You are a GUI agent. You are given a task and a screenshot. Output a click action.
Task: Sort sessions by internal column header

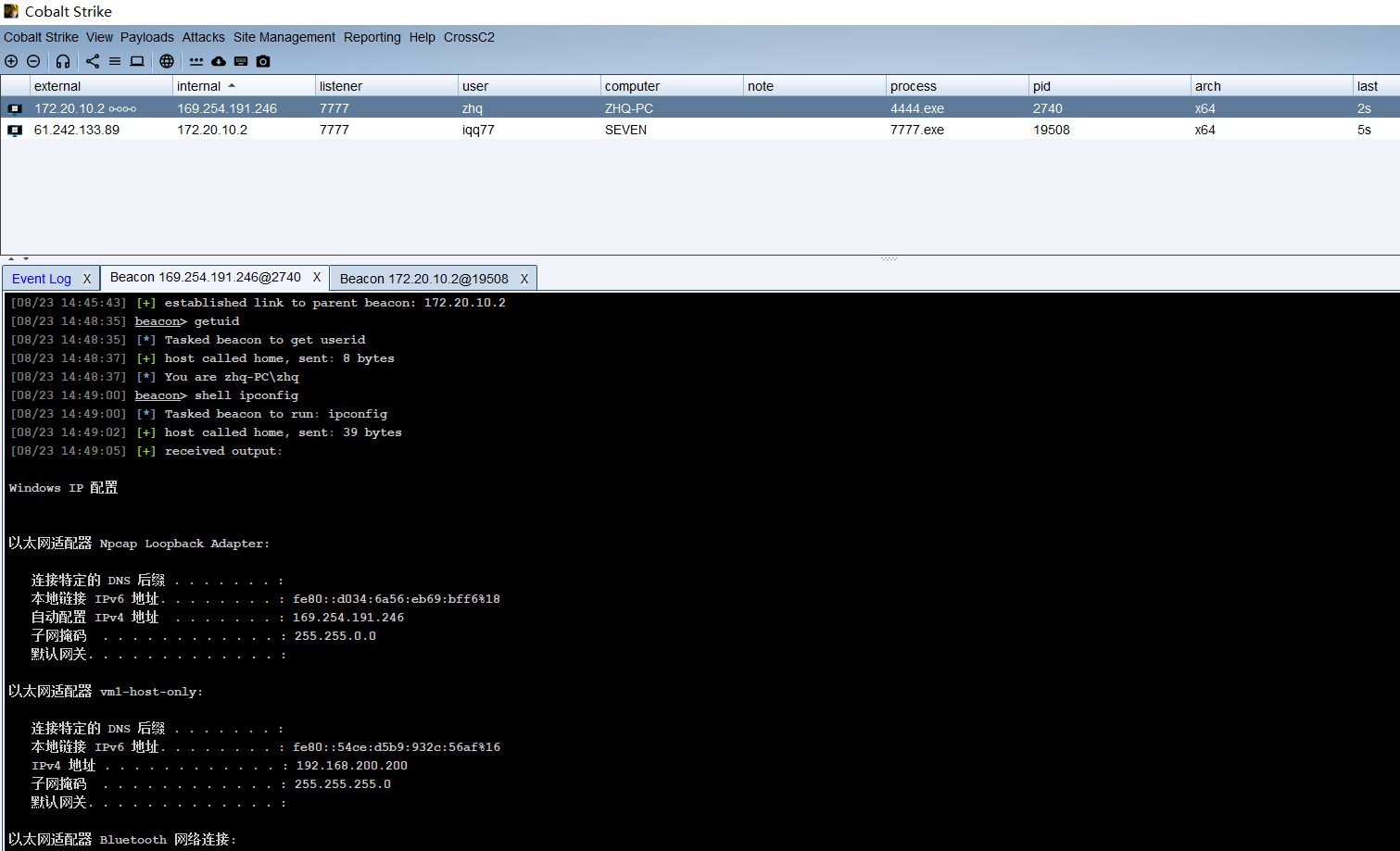[x=244, y=86]
